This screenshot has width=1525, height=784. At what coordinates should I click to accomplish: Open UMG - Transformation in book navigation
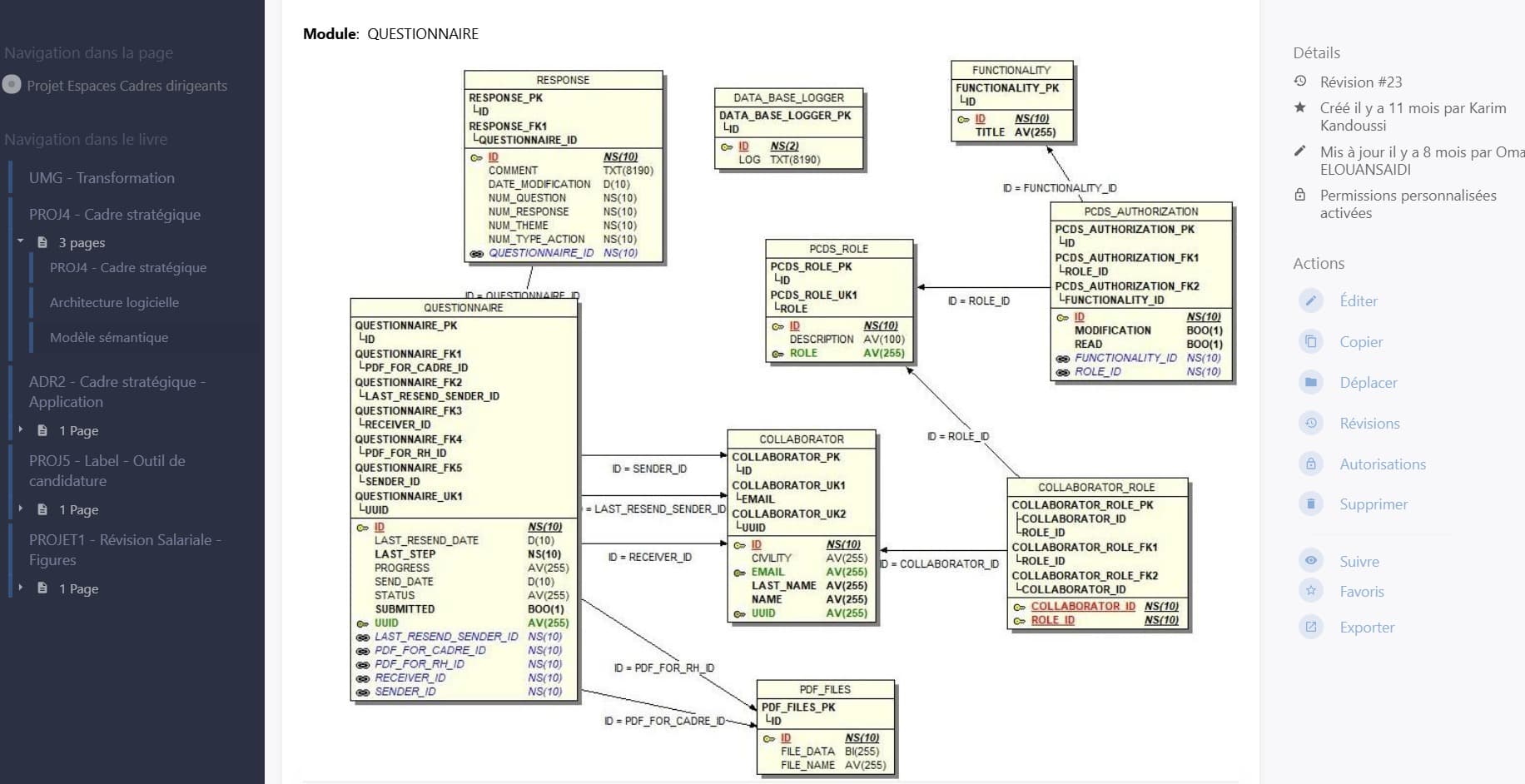tap(102, 178)
